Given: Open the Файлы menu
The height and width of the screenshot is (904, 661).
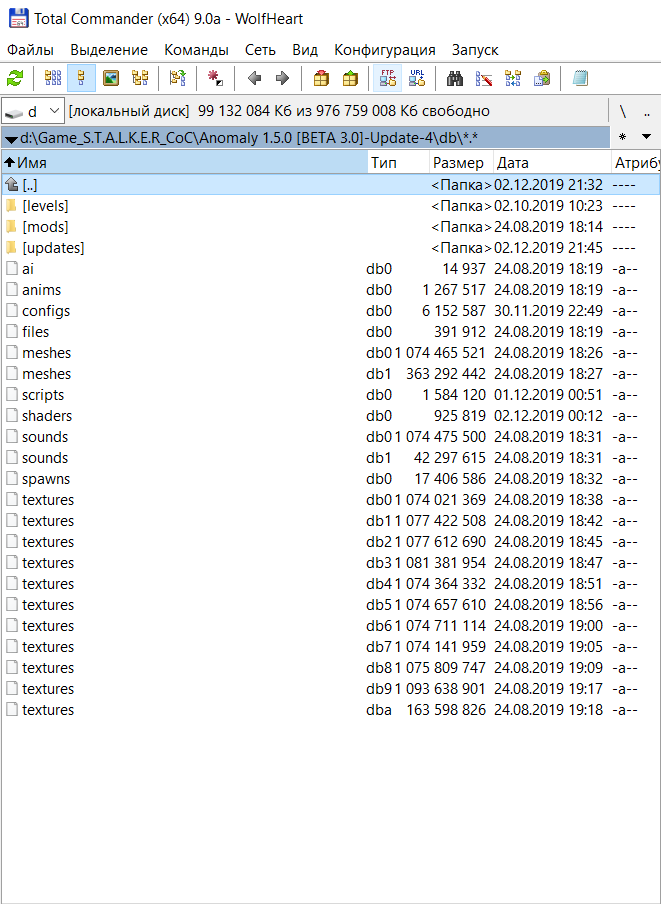Looking at the screenshot, I should [x=31, y=50].
